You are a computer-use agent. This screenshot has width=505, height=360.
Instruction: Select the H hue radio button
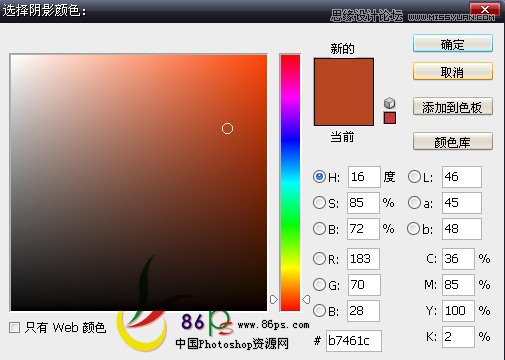click(319, 177)
